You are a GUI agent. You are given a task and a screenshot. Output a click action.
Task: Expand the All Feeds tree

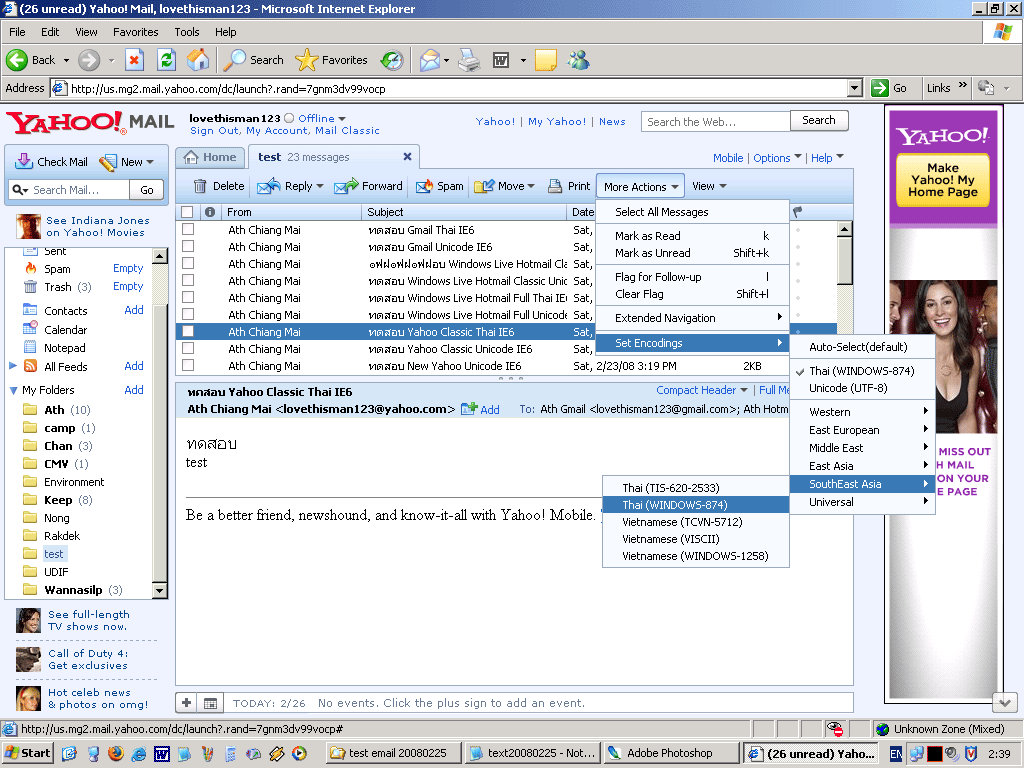pos(13,366)
